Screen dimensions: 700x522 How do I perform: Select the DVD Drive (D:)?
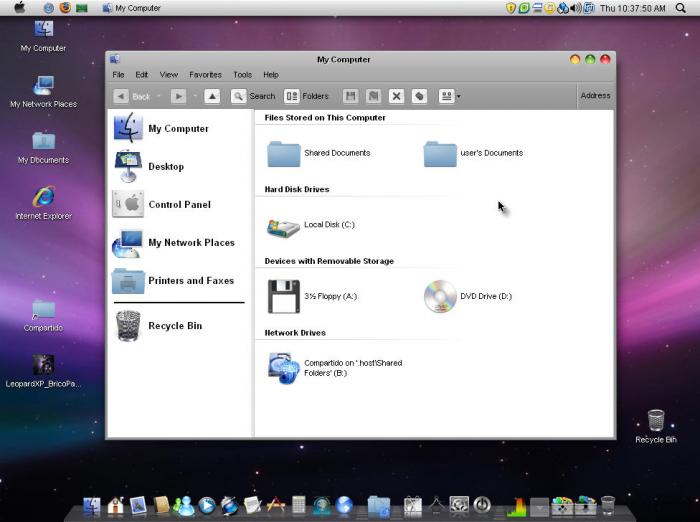tap(467, 296)
